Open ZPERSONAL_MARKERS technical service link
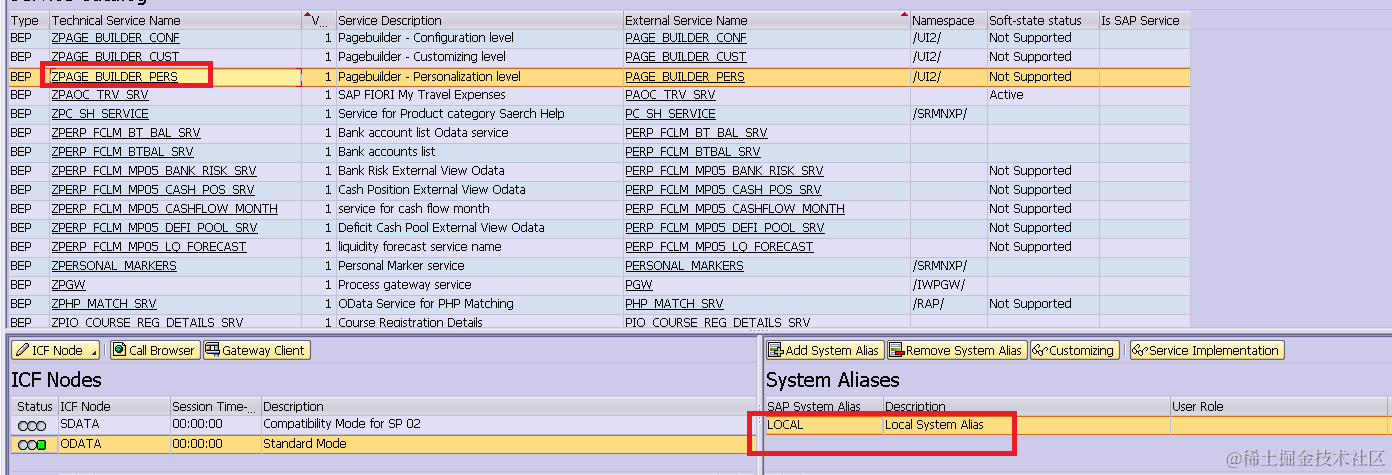This screenshot has width=1392, height=475. point(114,266)
